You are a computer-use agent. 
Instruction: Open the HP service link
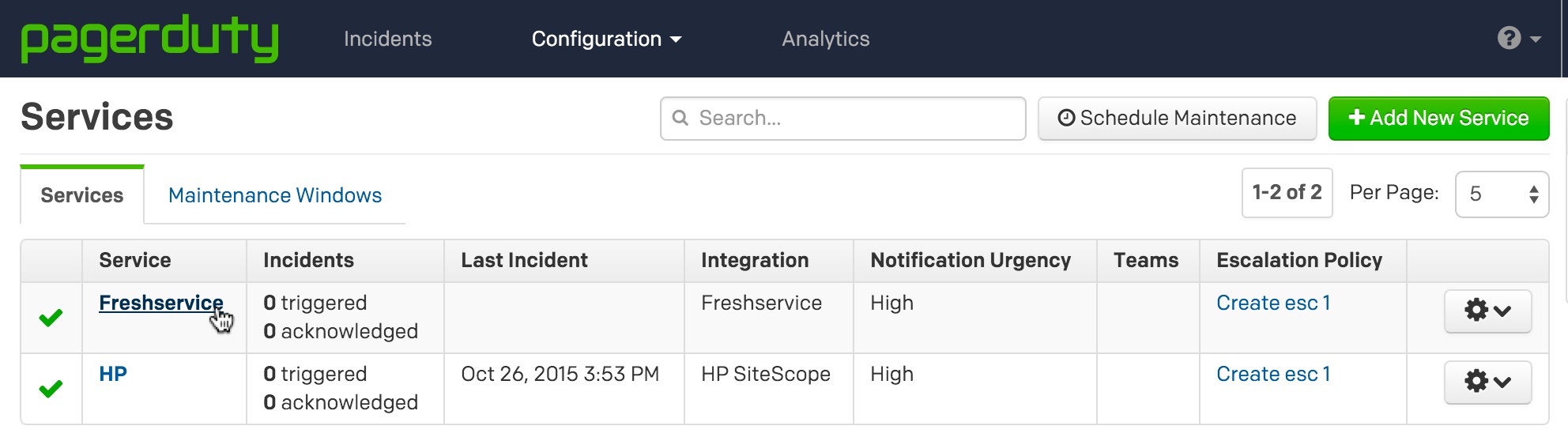[x=113, y=374]
